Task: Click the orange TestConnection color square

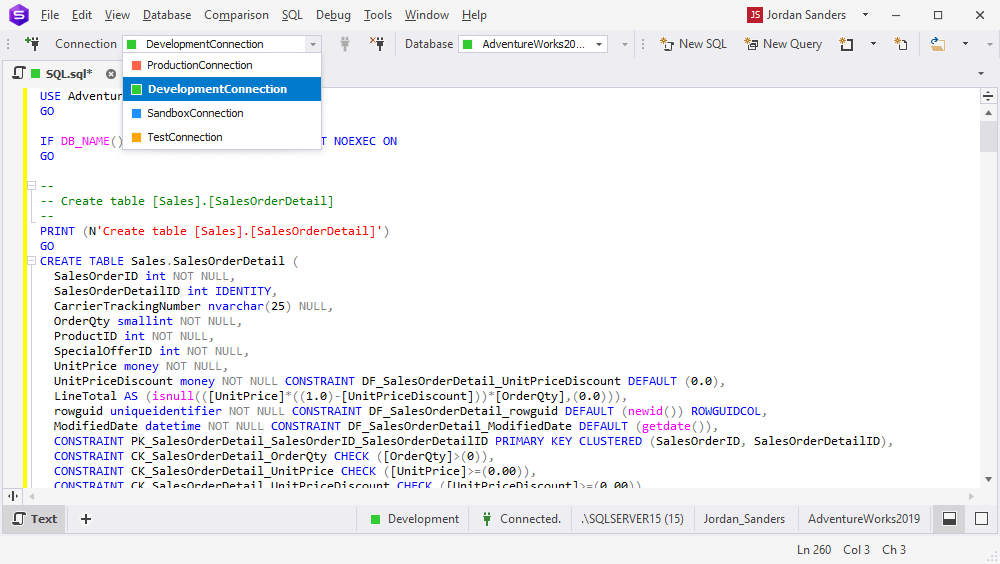Action: click(136, 137)
